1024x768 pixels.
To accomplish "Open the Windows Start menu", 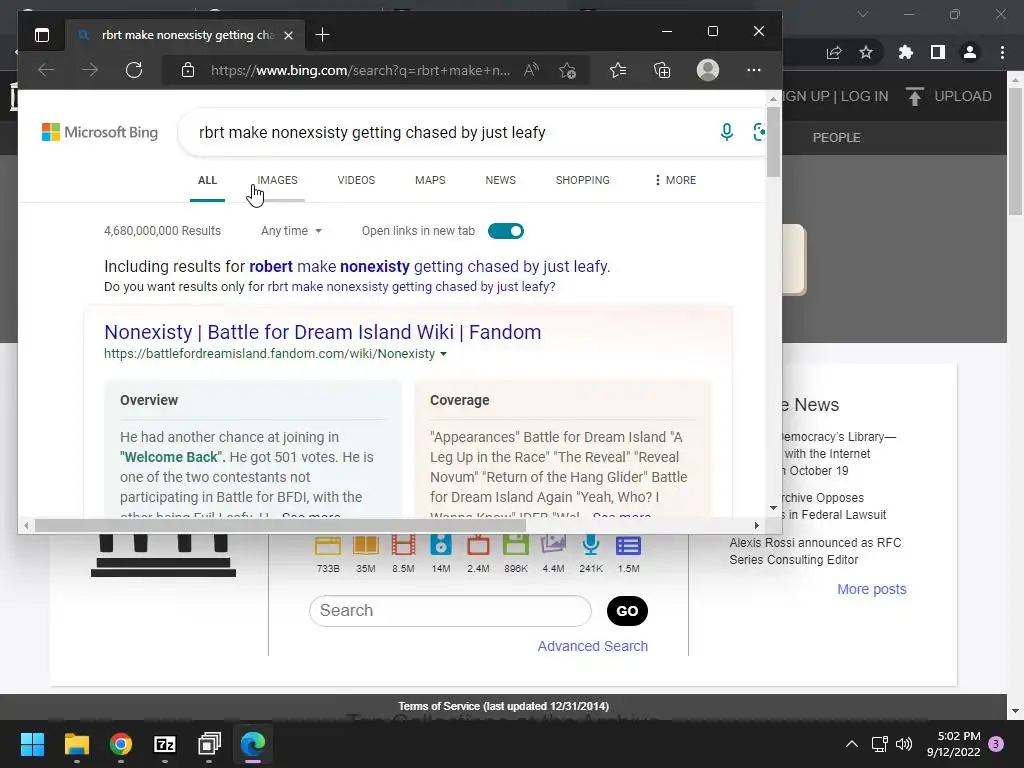I will click(32, 744).
